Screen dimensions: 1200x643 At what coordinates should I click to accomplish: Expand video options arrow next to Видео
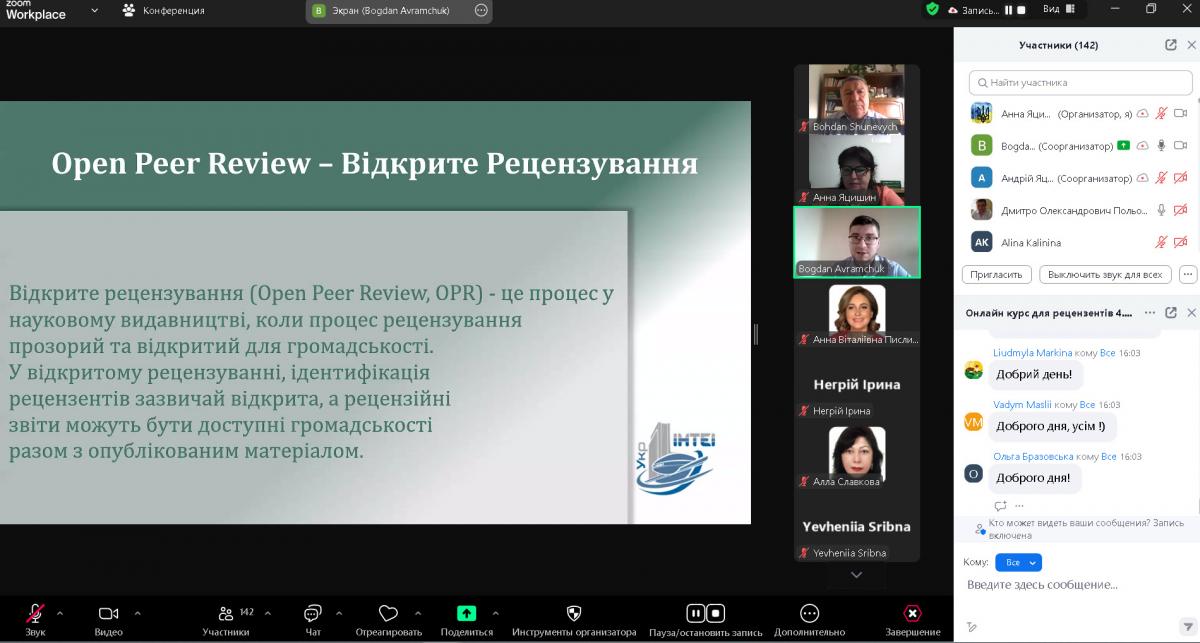[137, 613]
